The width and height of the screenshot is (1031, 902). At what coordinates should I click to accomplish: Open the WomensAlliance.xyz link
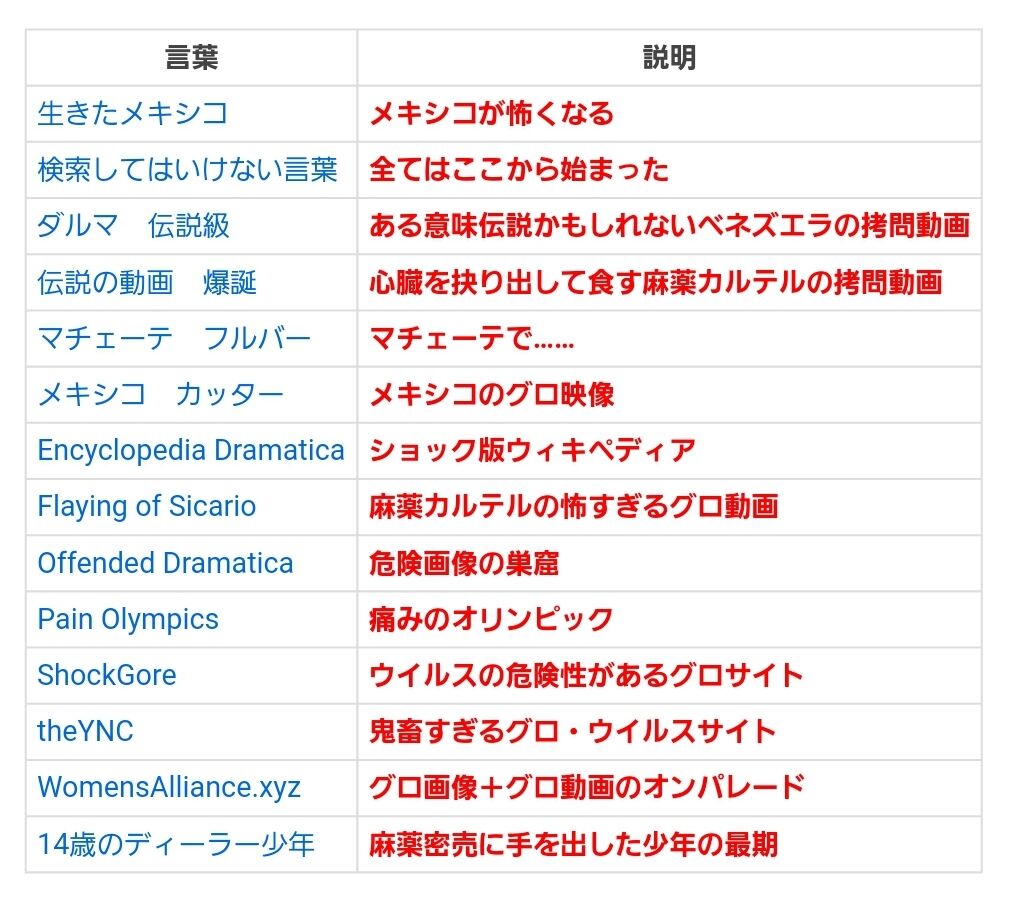[x=169, y=788]
